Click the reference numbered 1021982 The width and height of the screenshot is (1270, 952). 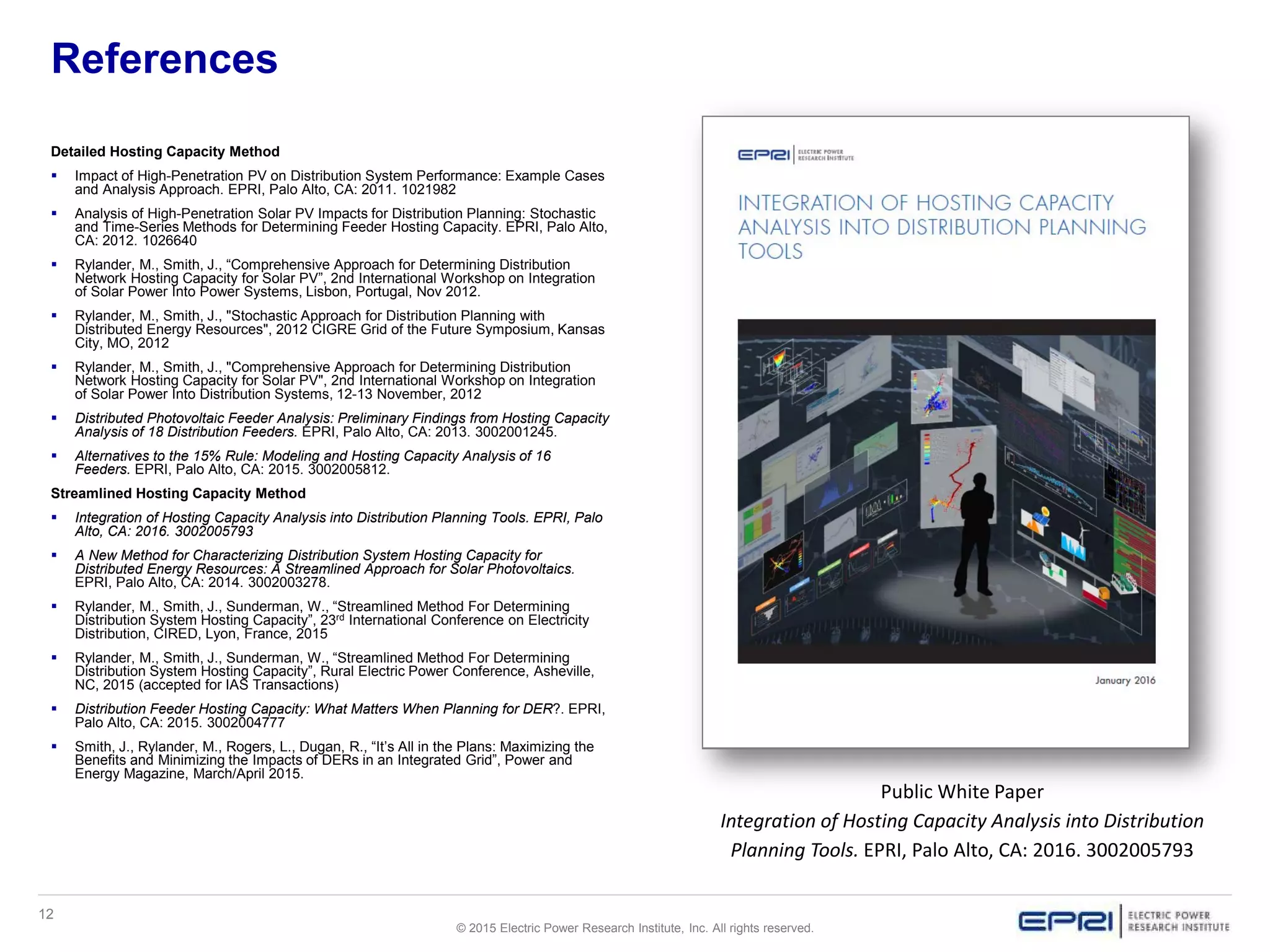click(339, 183)
